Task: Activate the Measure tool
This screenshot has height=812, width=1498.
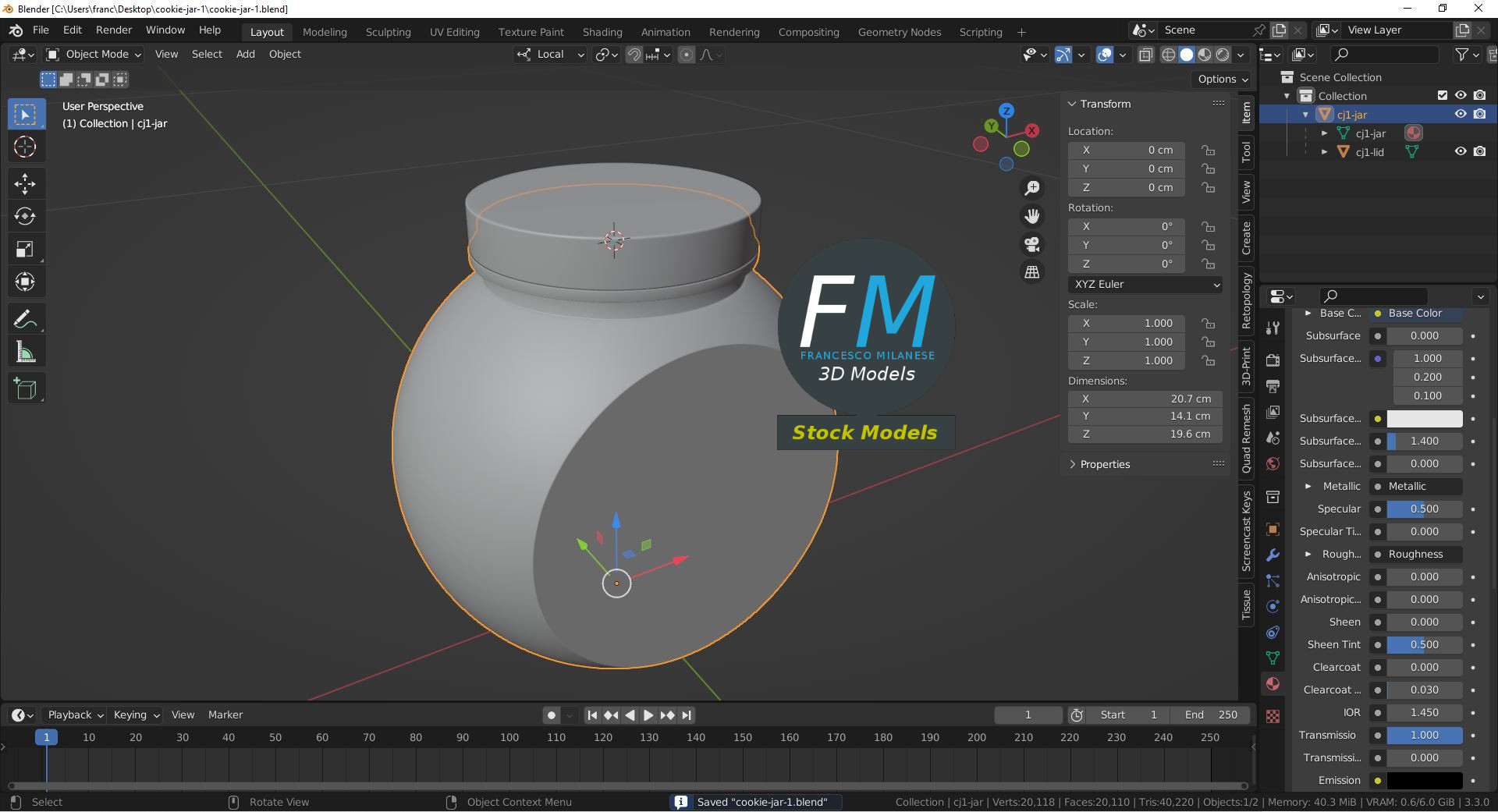Action: click(25, 353)
